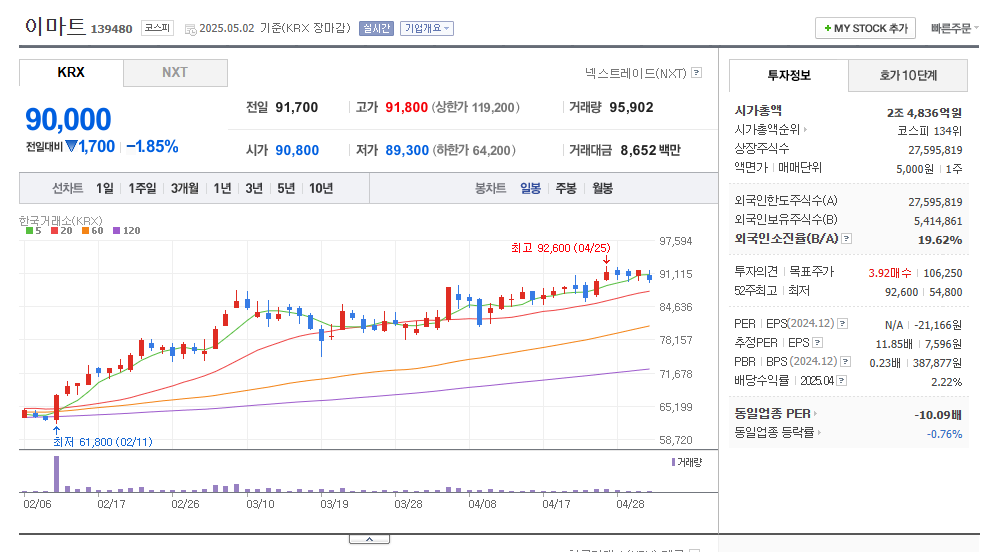Open help icon beside PER EPS(2024.12)
This screenshot has width=992, height=552.
(843, 323)
